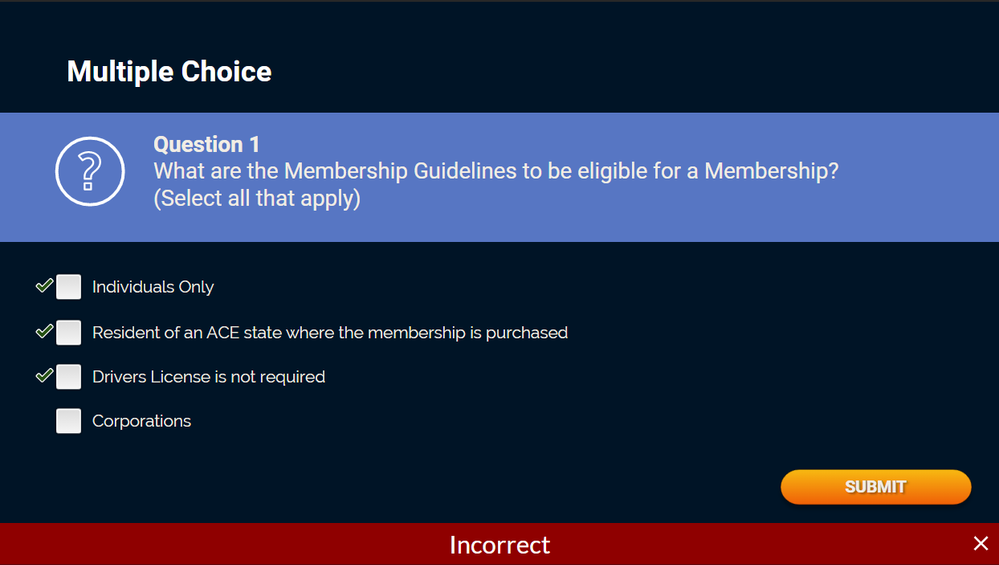Click the green checkmark beside the ACE state option
Viewport: 999px width, 565px height.
pos(44,331)
